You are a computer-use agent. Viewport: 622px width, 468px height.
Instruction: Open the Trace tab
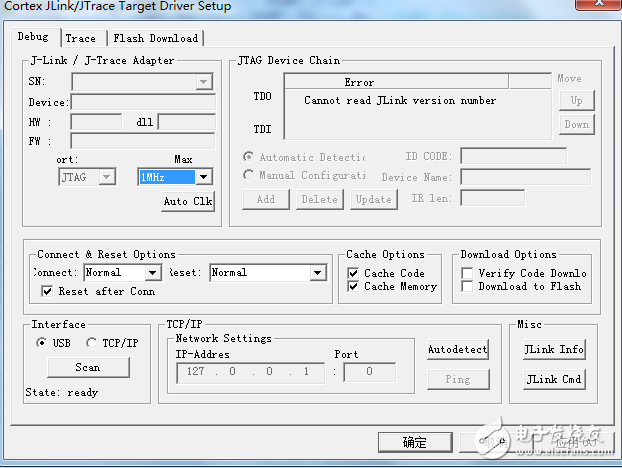pos(82,38)
